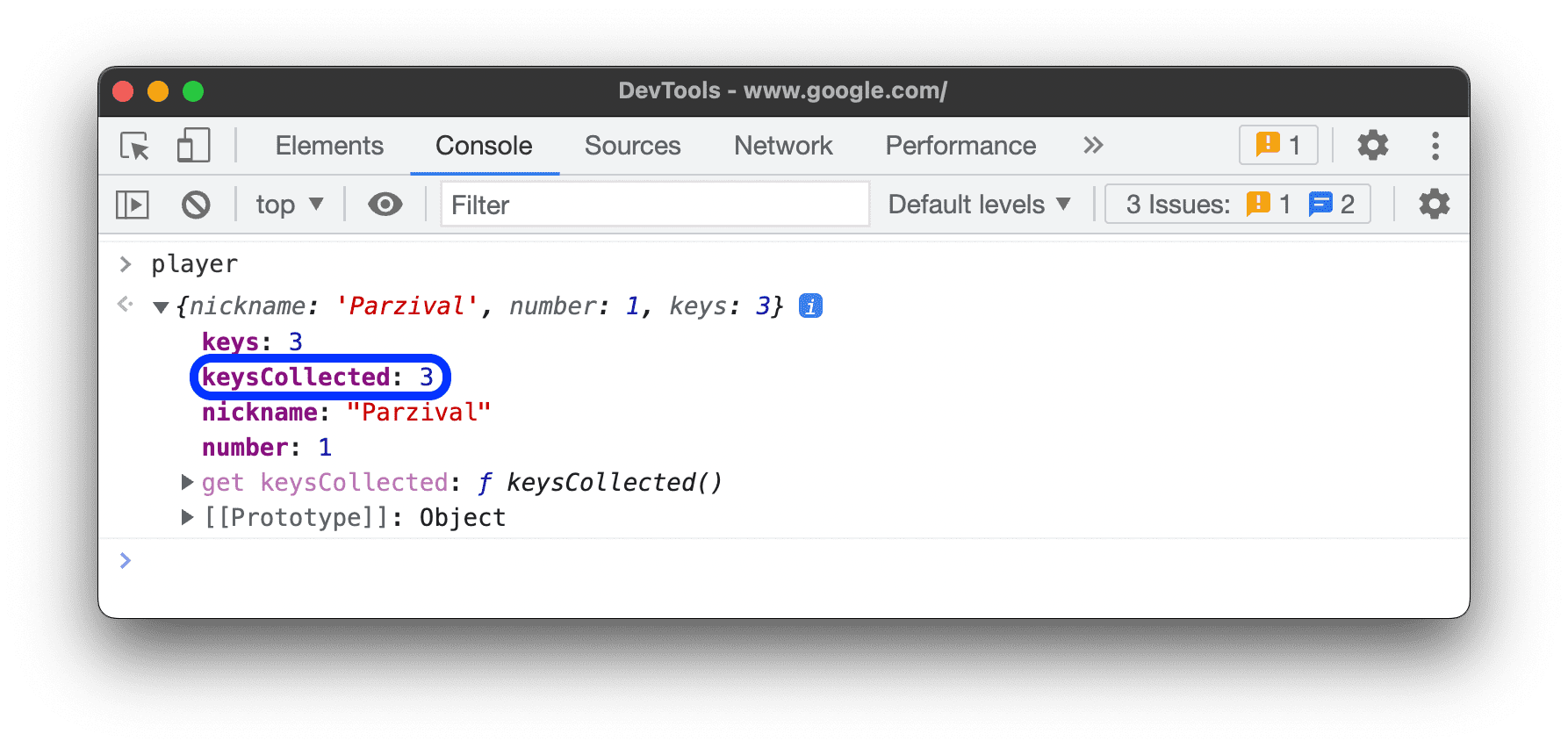Clear the console
The width and height of the screenshot is (1568, 748).
[x=196, y=205]
